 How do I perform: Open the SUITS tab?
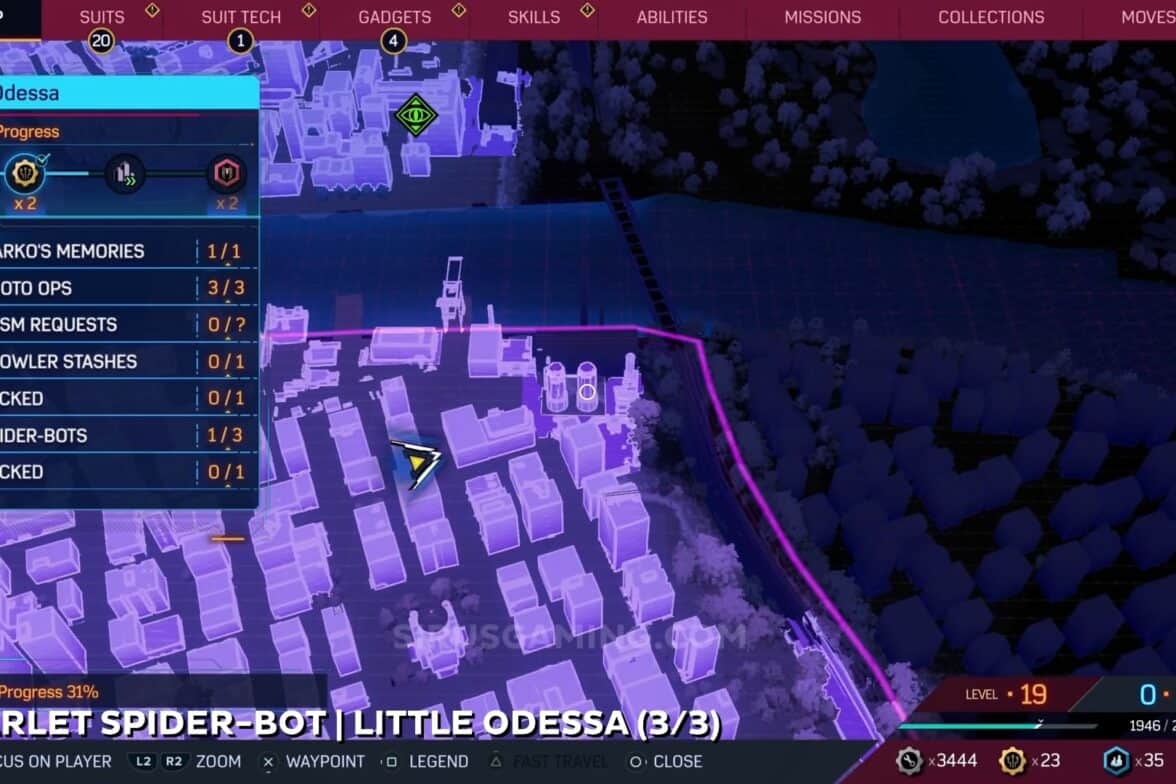point(102,17)
